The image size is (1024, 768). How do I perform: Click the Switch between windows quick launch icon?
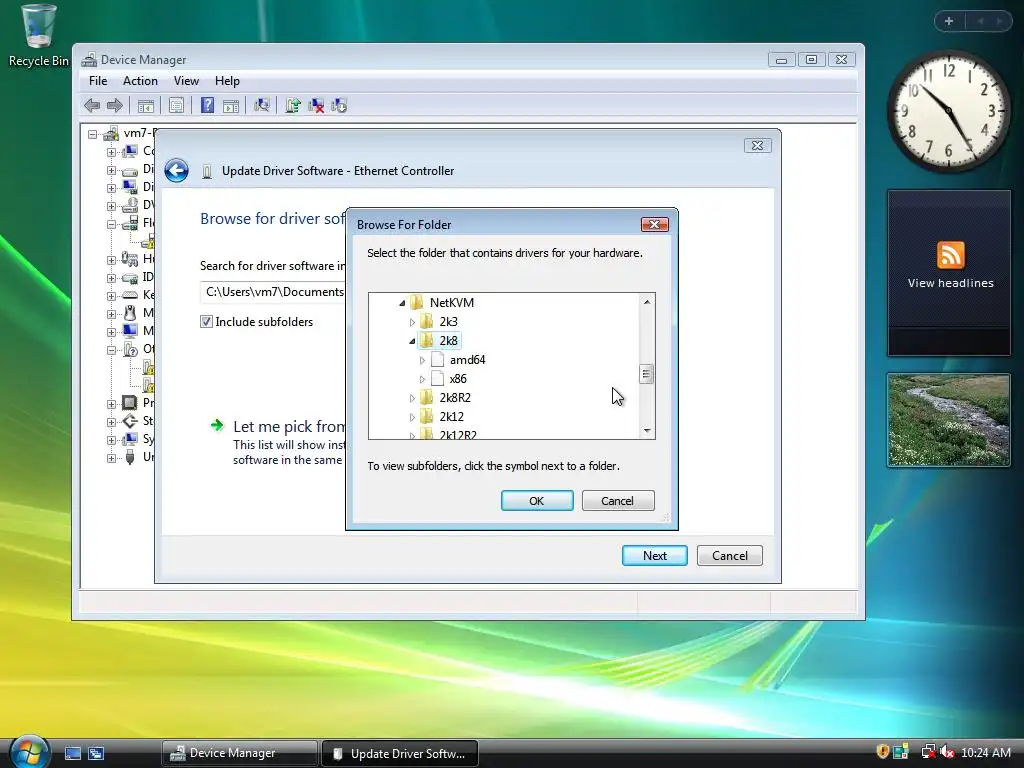[96, 753]
